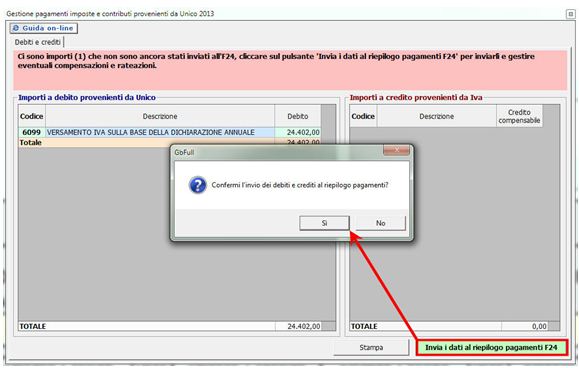Click the question mark icon in the dialog
Screen dimensions: 579x368
point(198,185)
